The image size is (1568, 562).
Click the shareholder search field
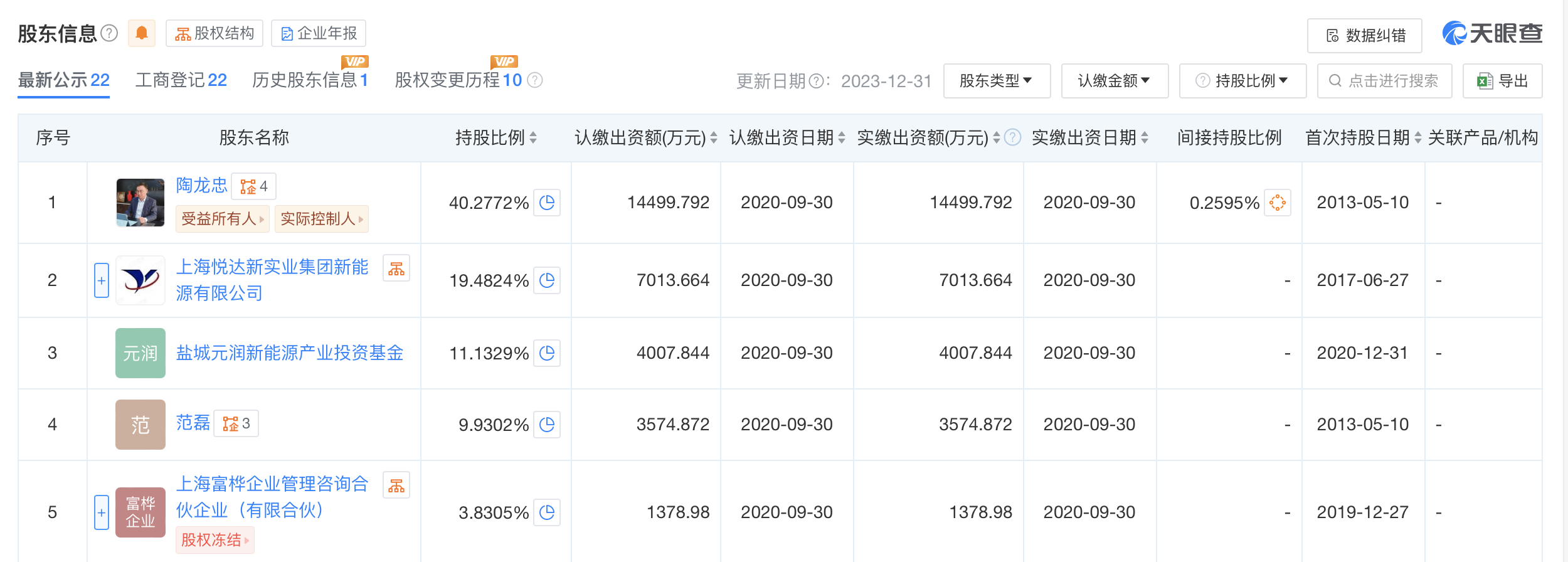point(1385,81)
